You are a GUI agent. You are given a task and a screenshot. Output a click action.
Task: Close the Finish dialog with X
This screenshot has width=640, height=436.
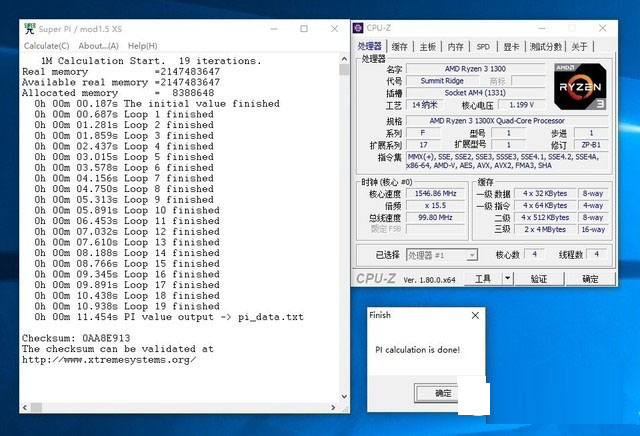tap(474, 314)
